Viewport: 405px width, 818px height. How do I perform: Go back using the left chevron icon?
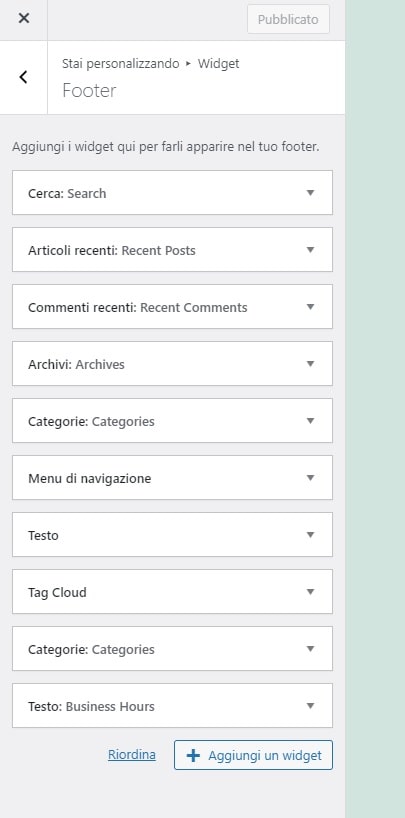click(23, 77)
